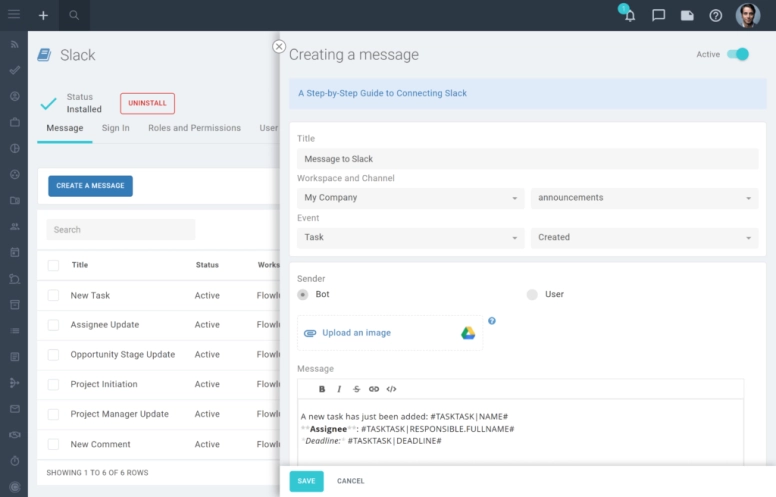Open the list lines sidebar icon
This screenshot has height=497, width=776.
tap(15, 331)
